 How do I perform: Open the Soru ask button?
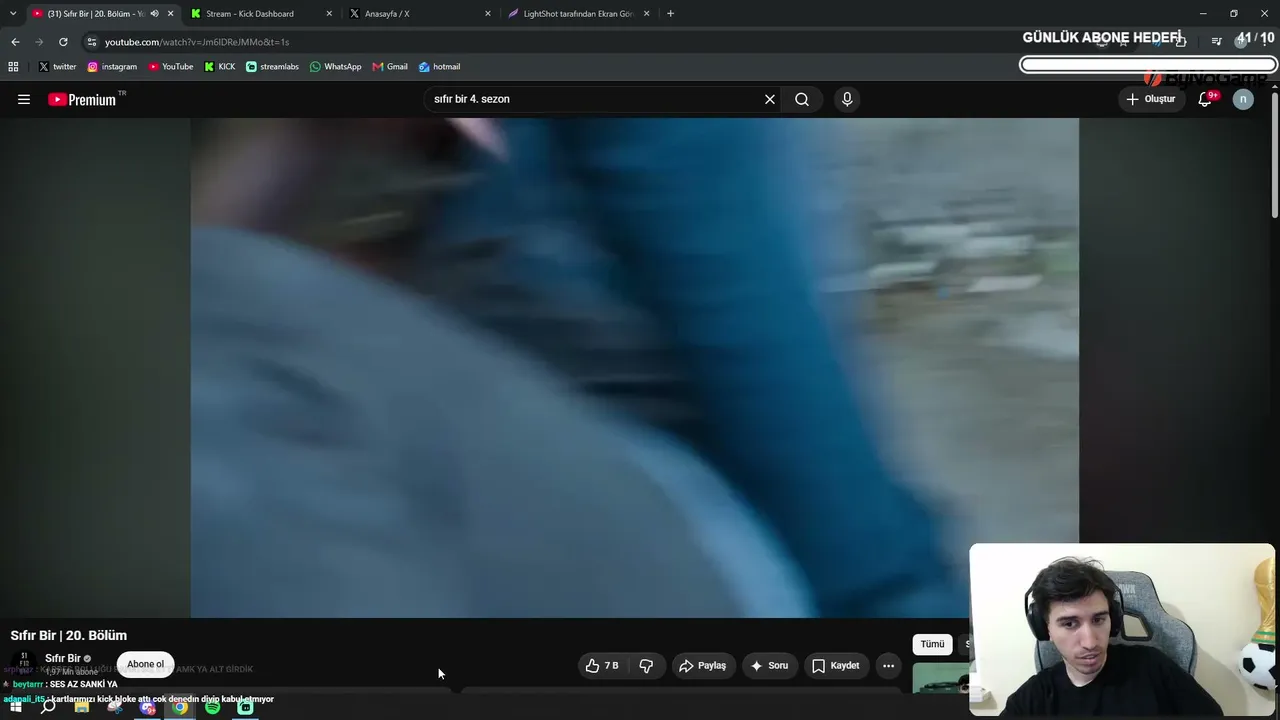coord(769,665)
